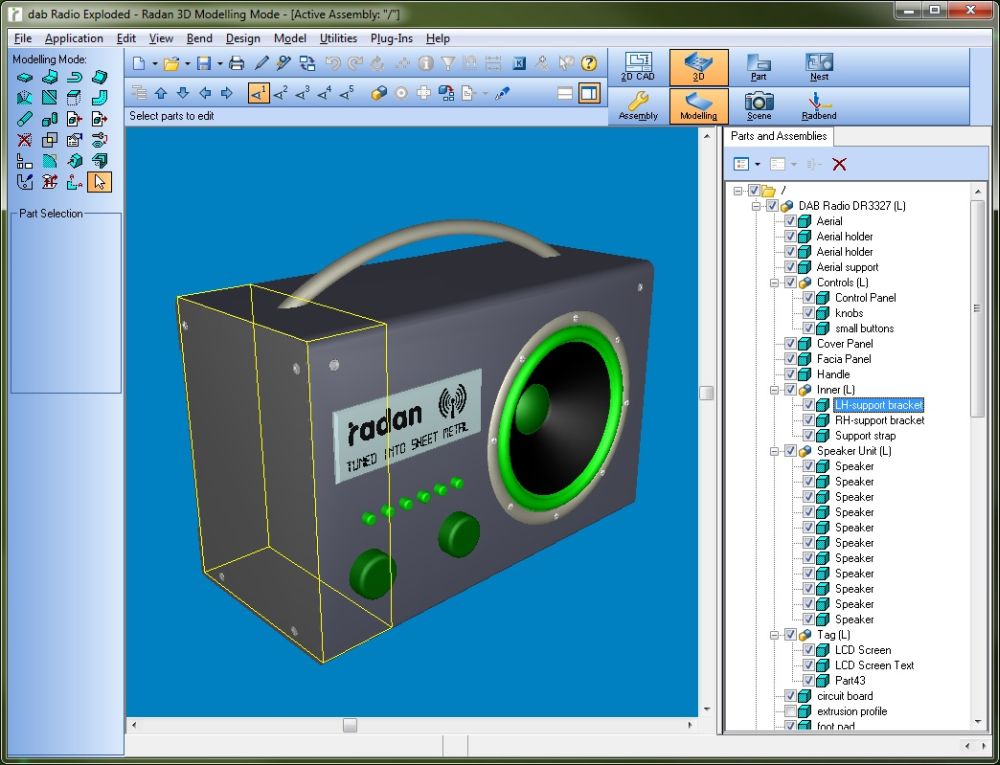Select the flat sheet tool in Modelling Mode

[24, 77]
